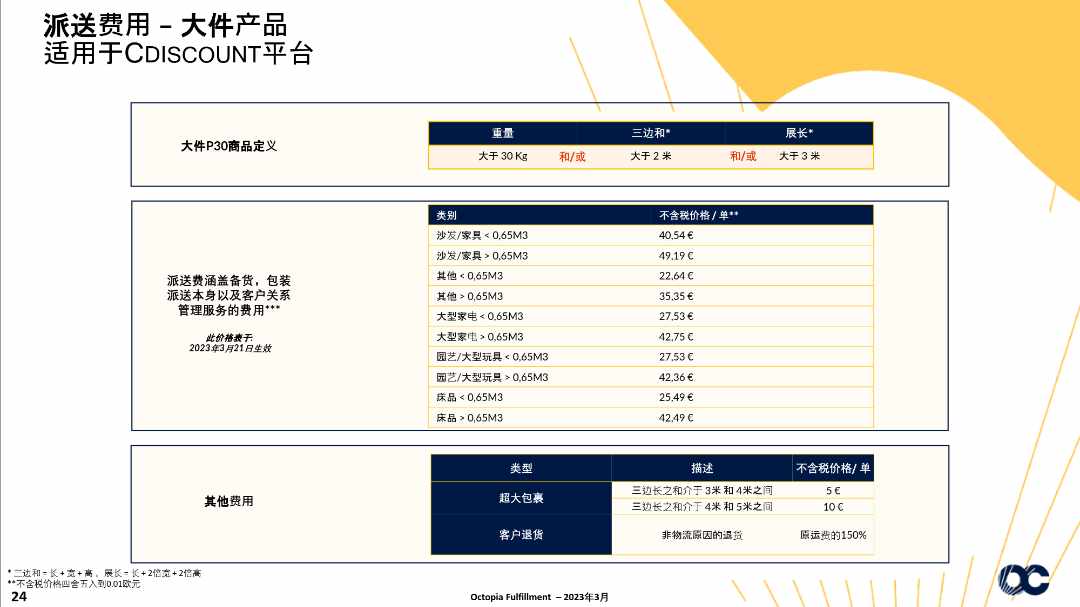
Task: Click the paragraph starting 派送费涵盖备货
Action: [x=229, y=296]
